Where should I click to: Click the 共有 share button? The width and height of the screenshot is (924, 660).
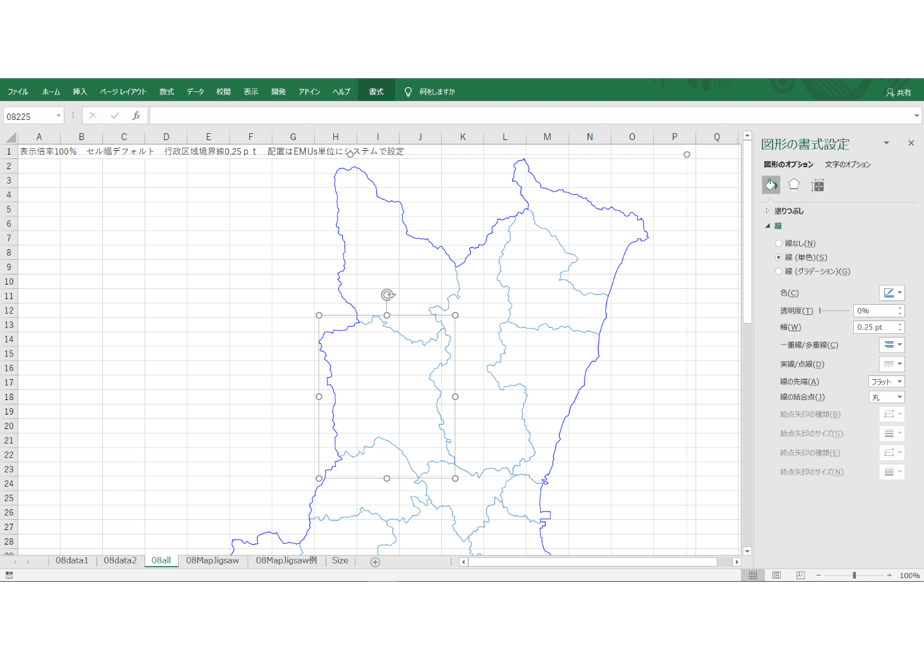click(898, 93)
